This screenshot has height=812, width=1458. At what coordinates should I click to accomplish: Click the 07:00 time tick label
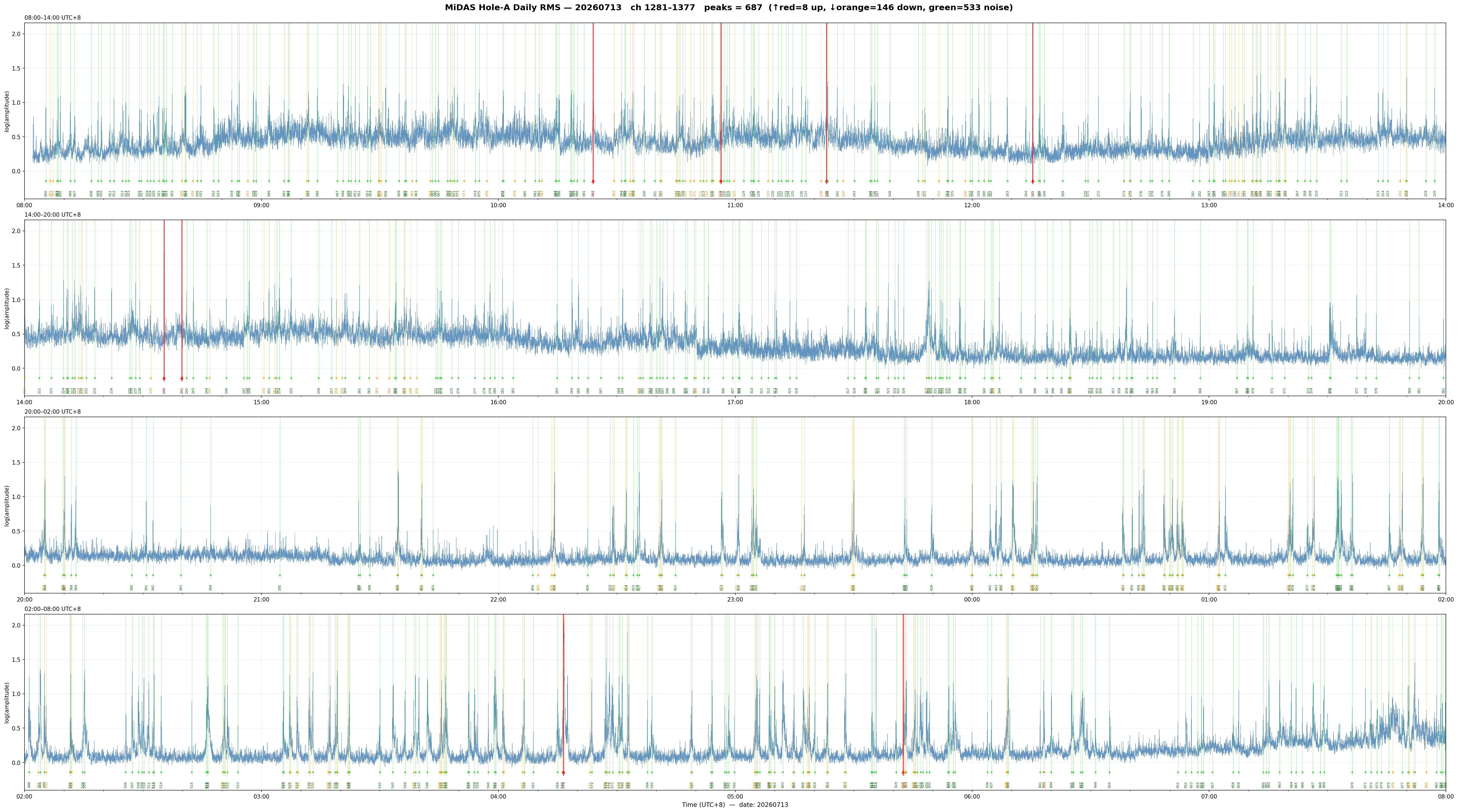tap(1208, 796)
